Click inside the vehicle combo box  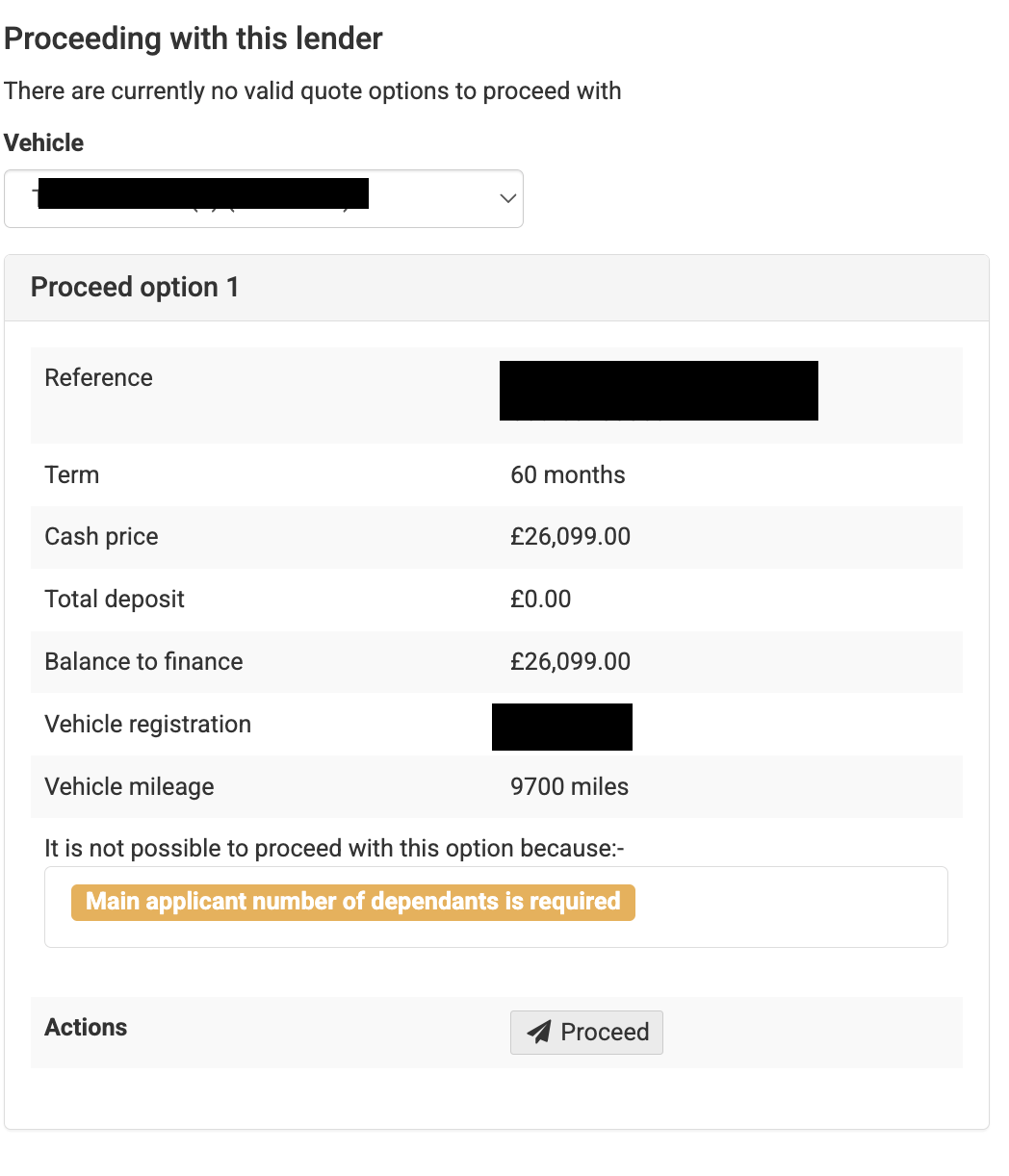pyautogui.click(x=241, y=198)
